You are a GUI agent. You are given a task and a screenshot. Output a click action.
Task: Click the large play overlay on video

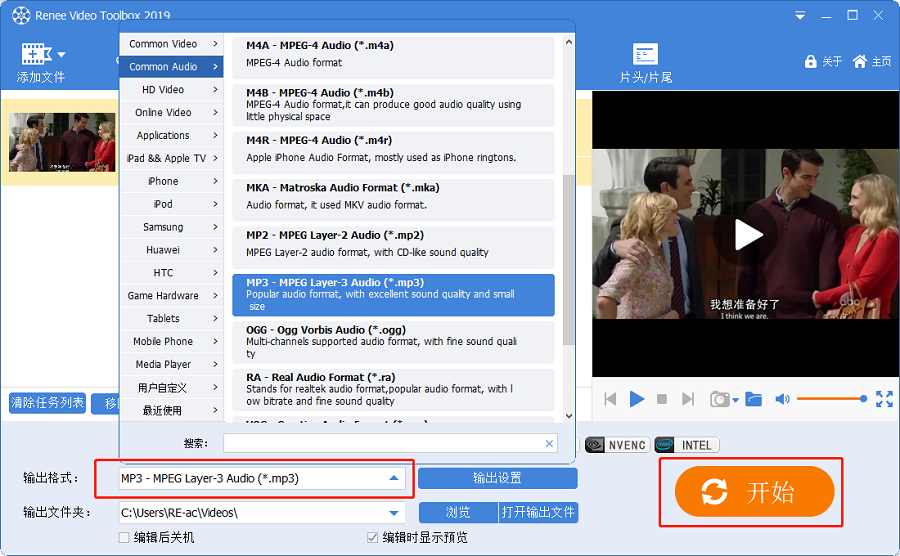pyautogui.click(x=746, y=235)
